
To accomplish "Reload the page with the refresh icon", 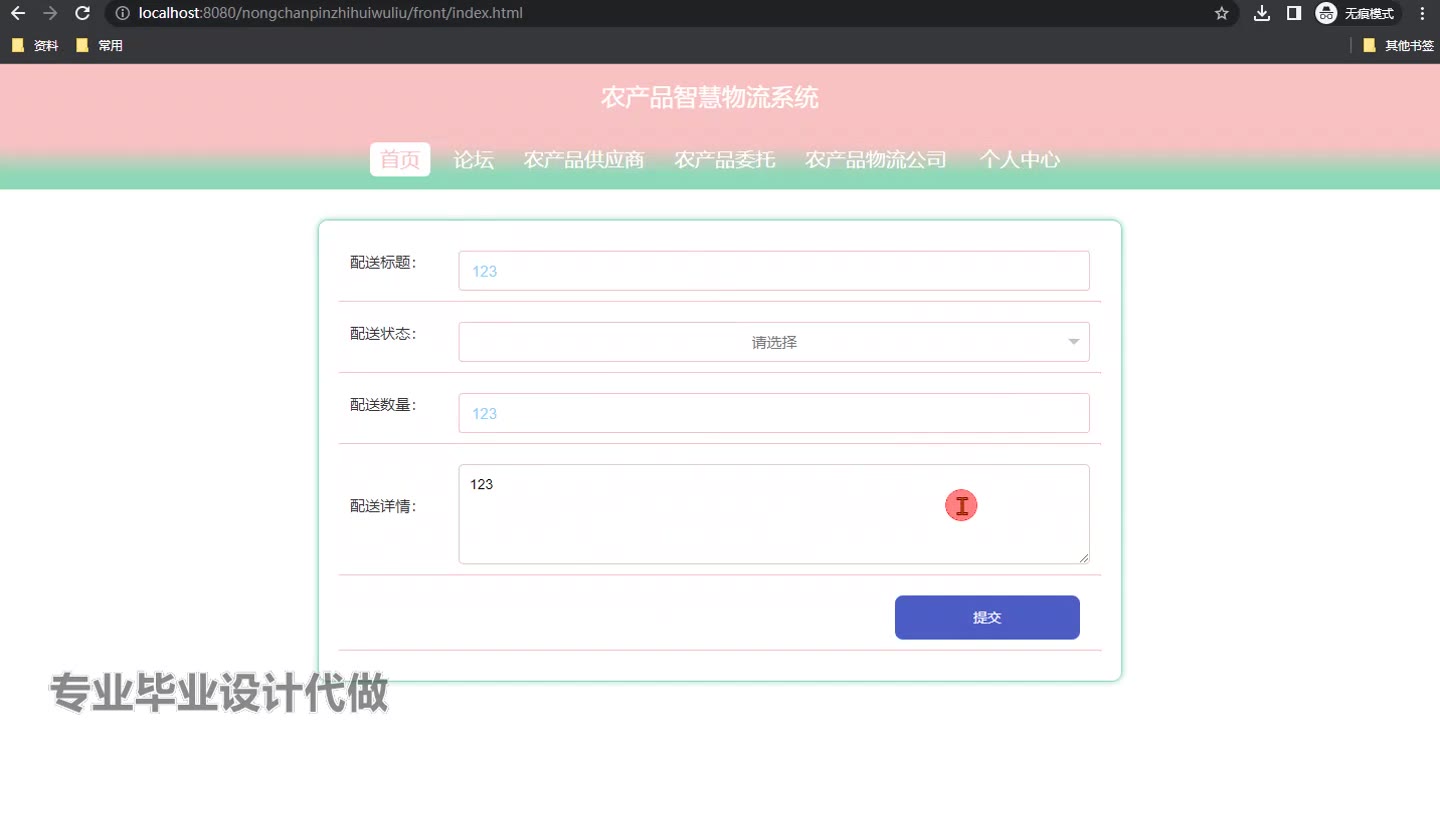I will point(83,13).
